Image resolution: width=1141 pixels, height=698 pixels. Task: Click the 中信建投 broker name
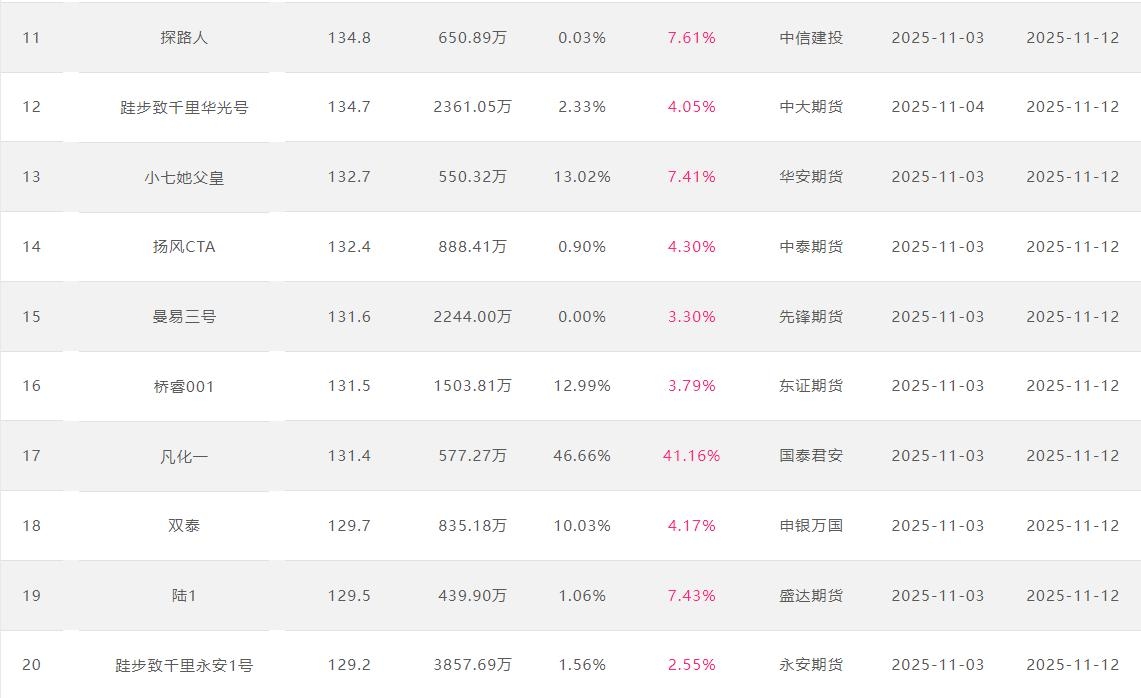811,38
